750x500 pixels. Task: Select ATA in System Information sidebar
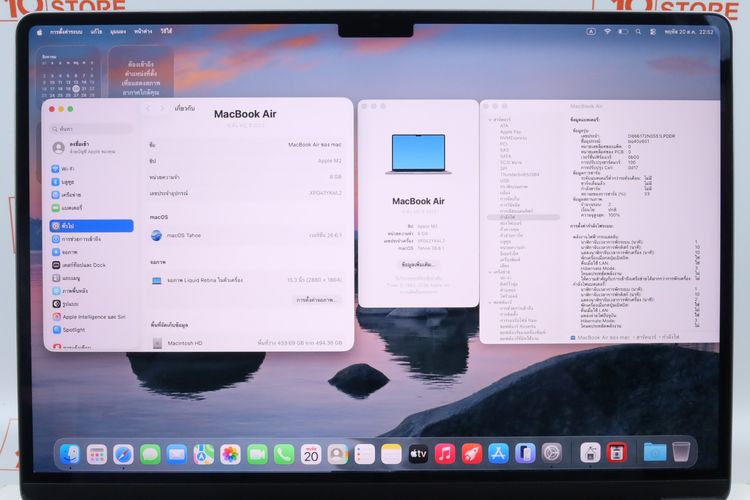[x=504, y=125]
